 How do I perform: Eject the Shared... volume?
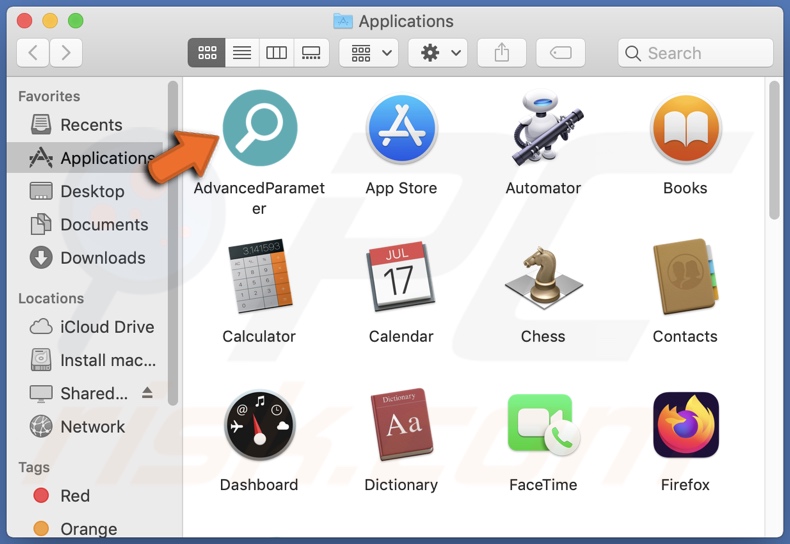(147, 392)
